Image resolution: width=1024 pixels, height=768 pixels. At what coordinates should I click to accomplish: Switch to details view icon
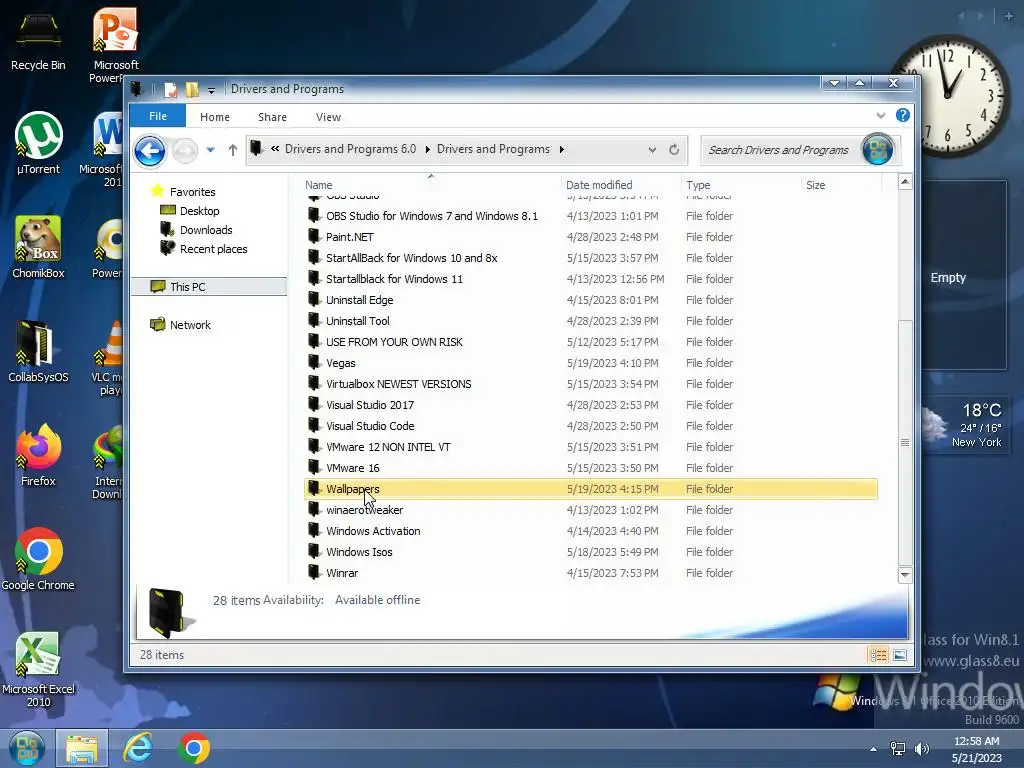(878, 654)
